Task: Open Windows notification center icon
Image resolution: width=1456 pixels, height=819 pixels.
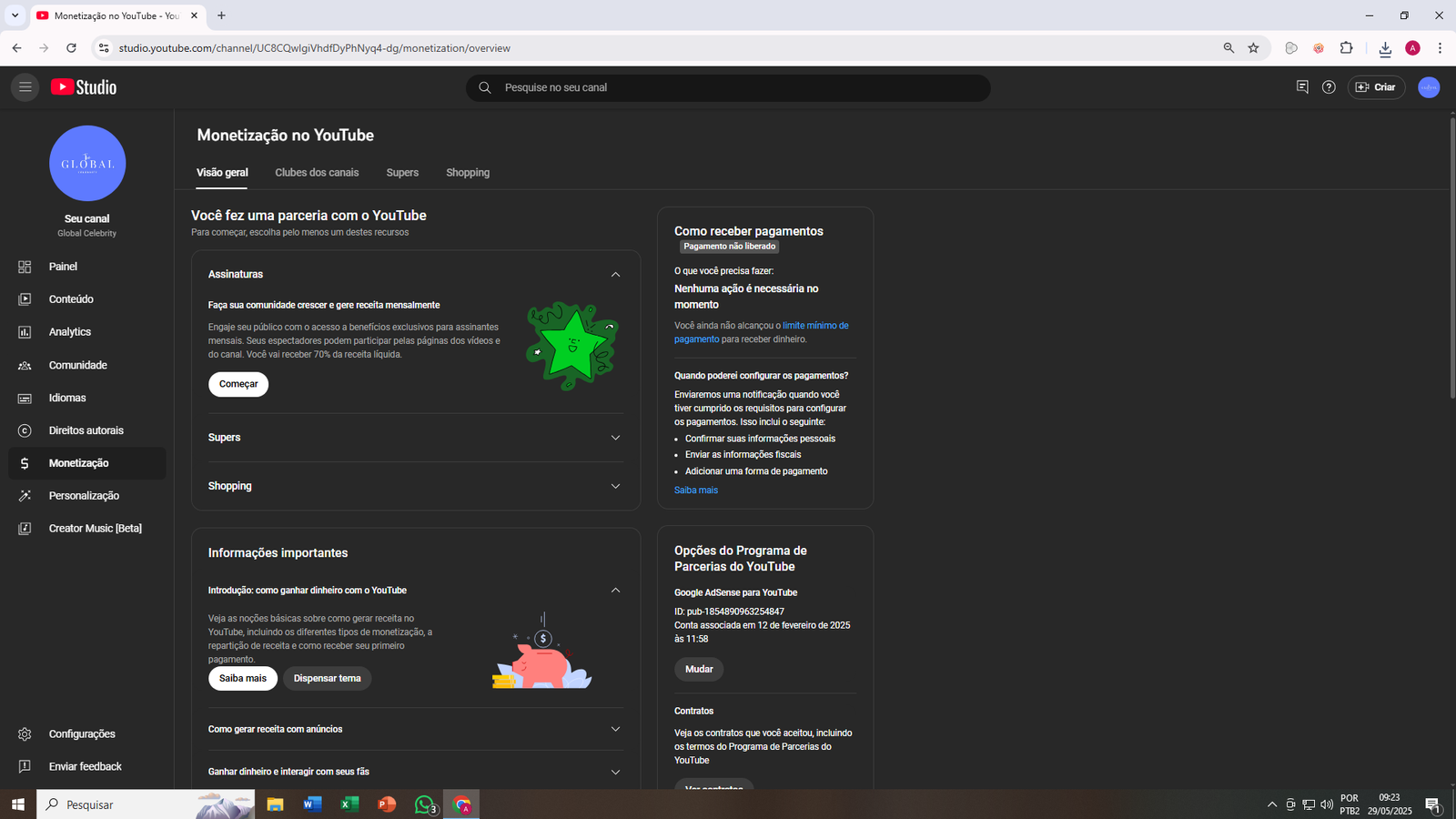Action: 1432,804
